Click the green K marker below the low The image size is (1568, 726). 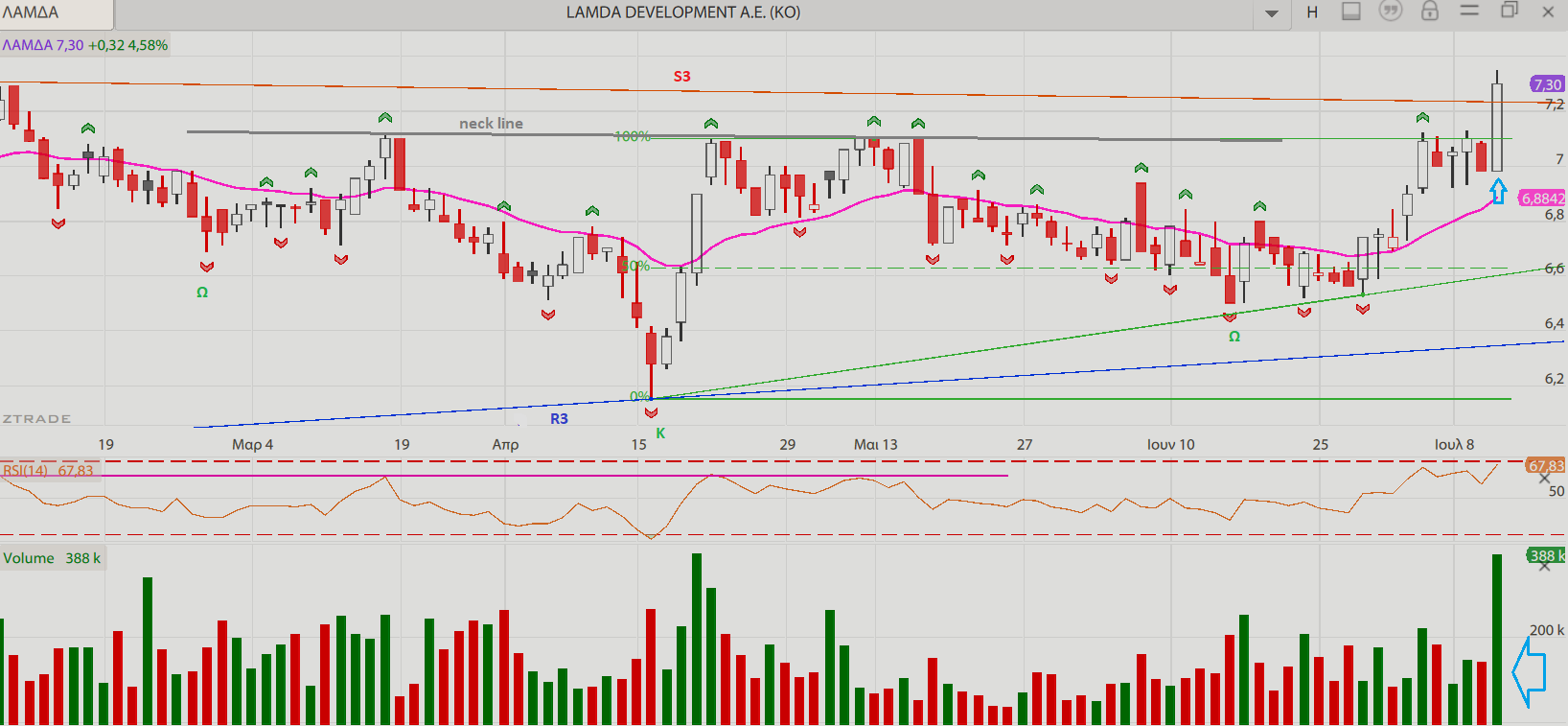pos(660,433)
